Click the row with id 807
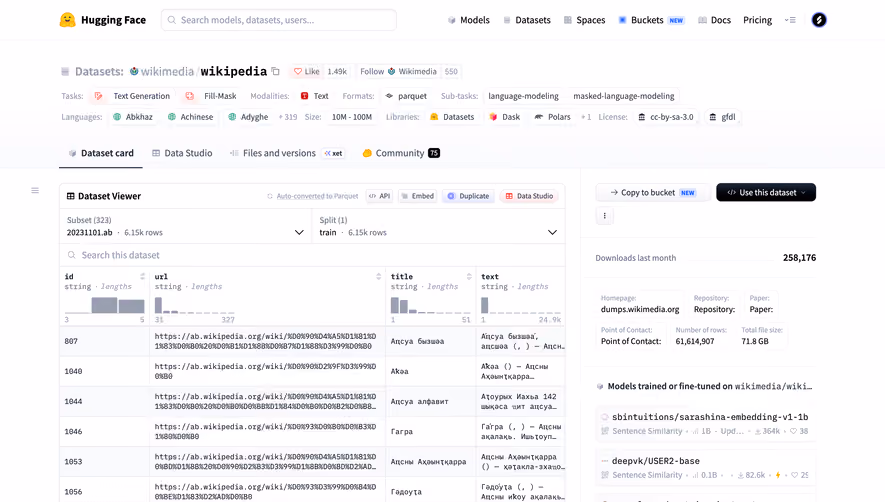 pos(312,341)
